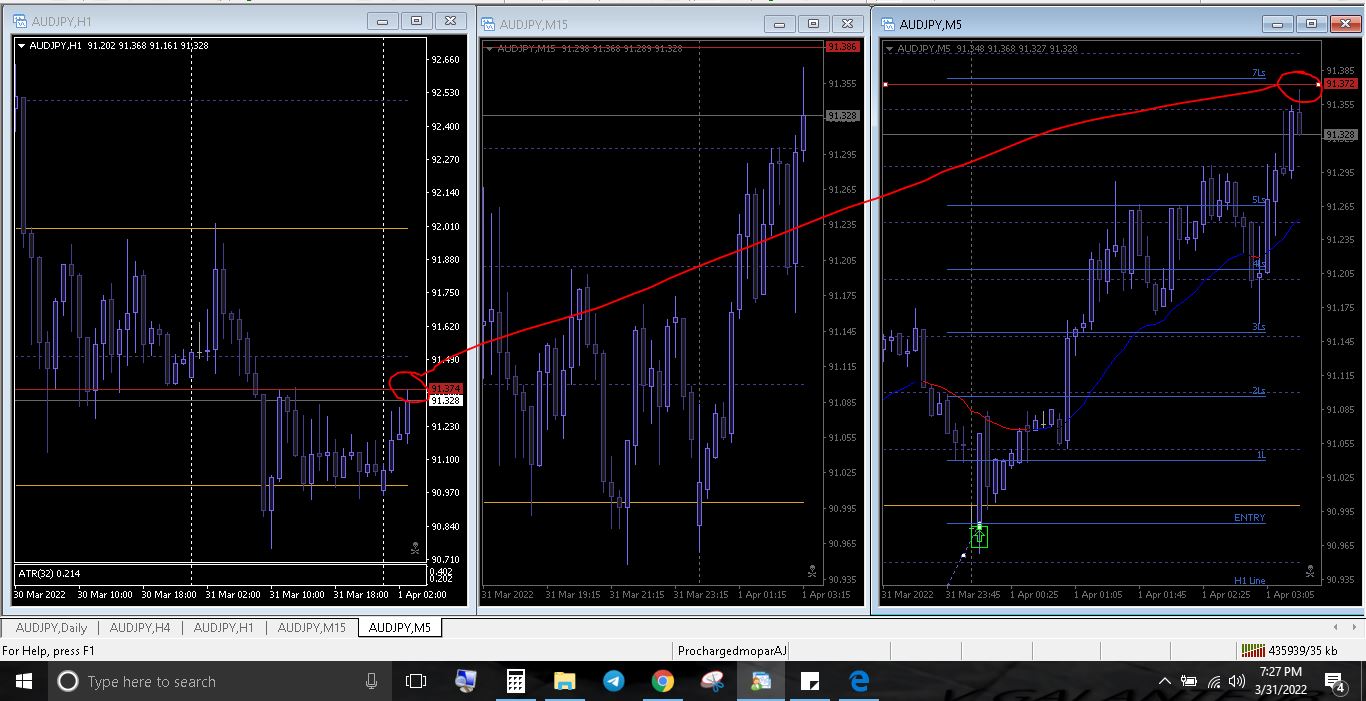Viewport: 1366px width, 701px height.
Task: Click the AUDJPY,M5 window title icon
Action: [888, 24]
